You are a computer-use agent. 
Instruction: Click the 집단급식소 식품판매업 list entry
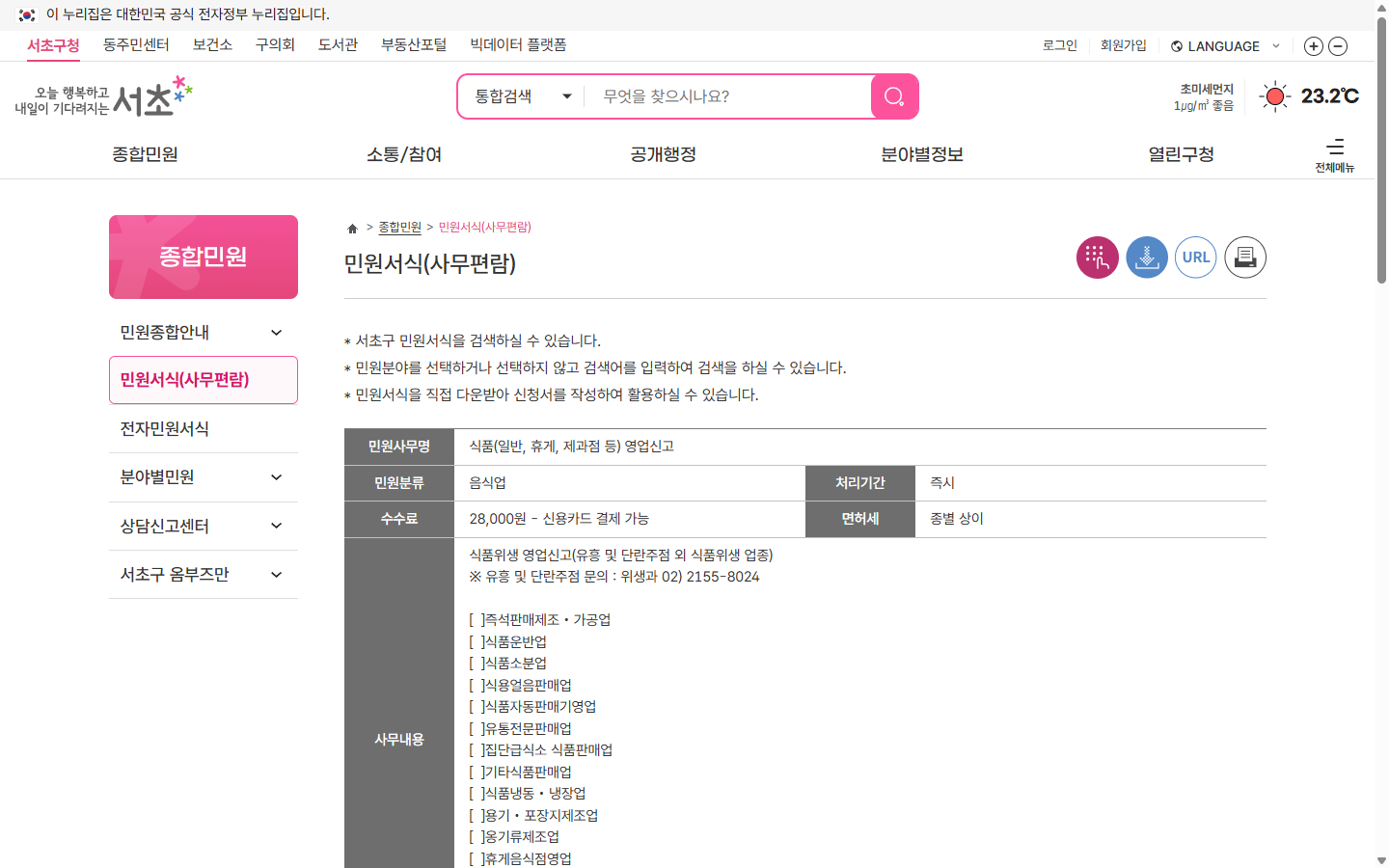coord(541,750)
